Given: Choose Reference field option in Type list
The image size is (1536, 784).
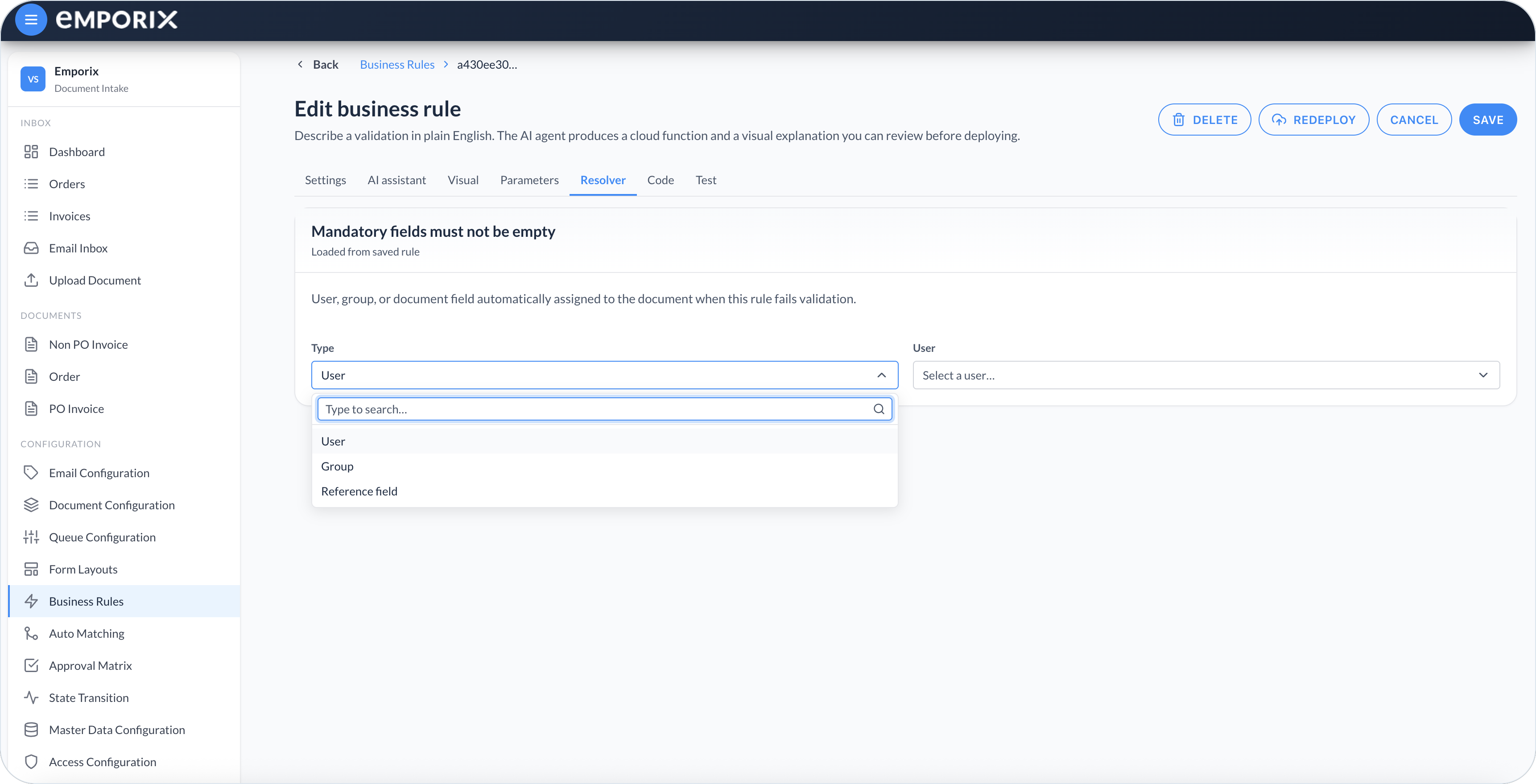Looking at the screenshot, I should (605, 491).
